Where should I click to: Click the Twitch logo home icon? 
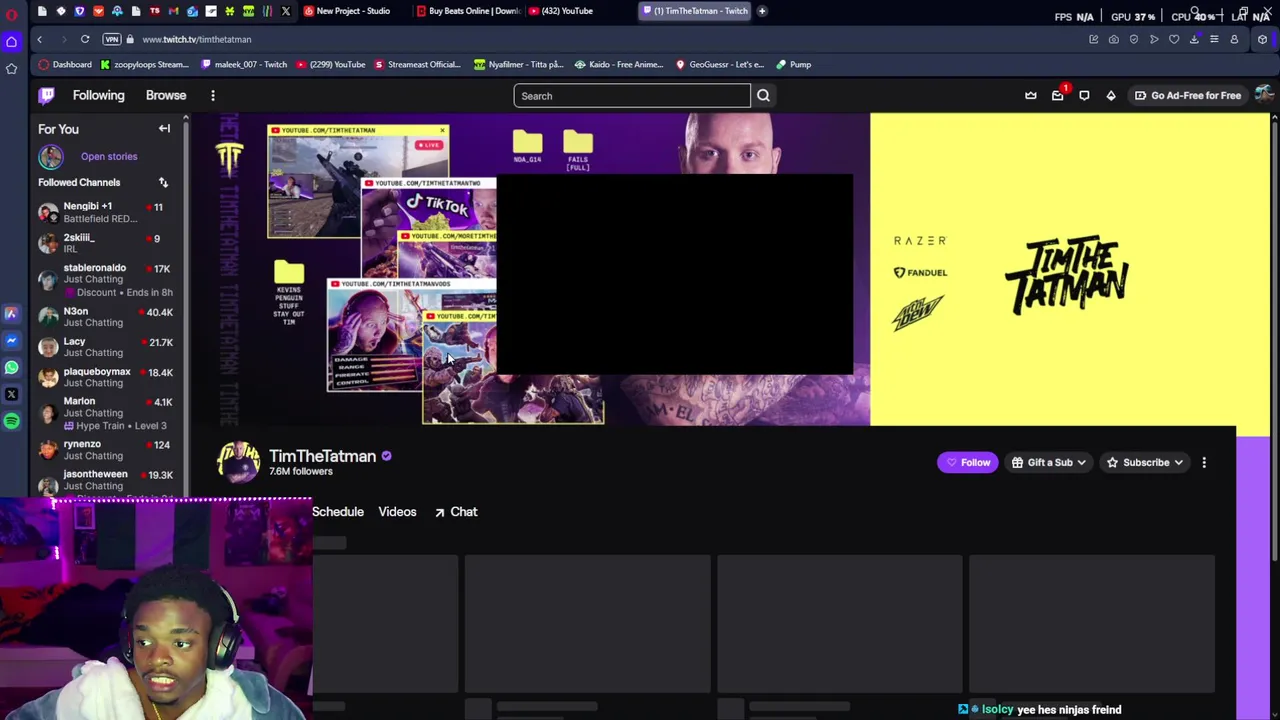46,95
